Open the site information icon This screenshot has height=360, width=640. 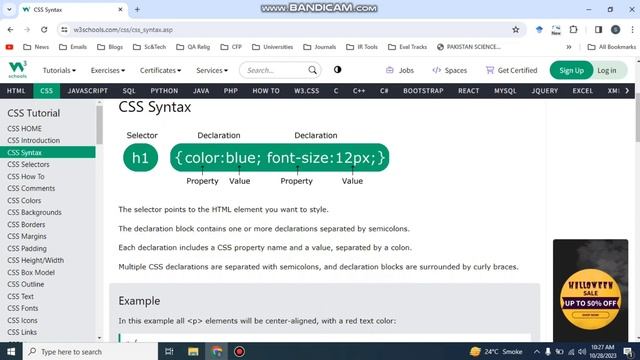pos(64,29)
